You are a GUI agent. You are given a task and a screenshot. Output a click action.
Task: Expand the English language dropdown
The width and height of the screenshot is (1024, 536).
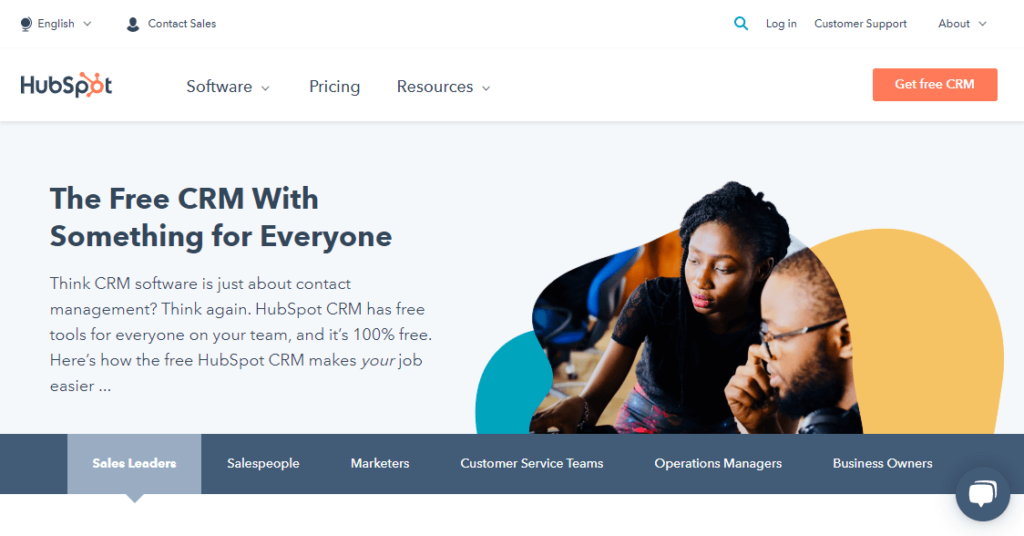click(56, 24)
